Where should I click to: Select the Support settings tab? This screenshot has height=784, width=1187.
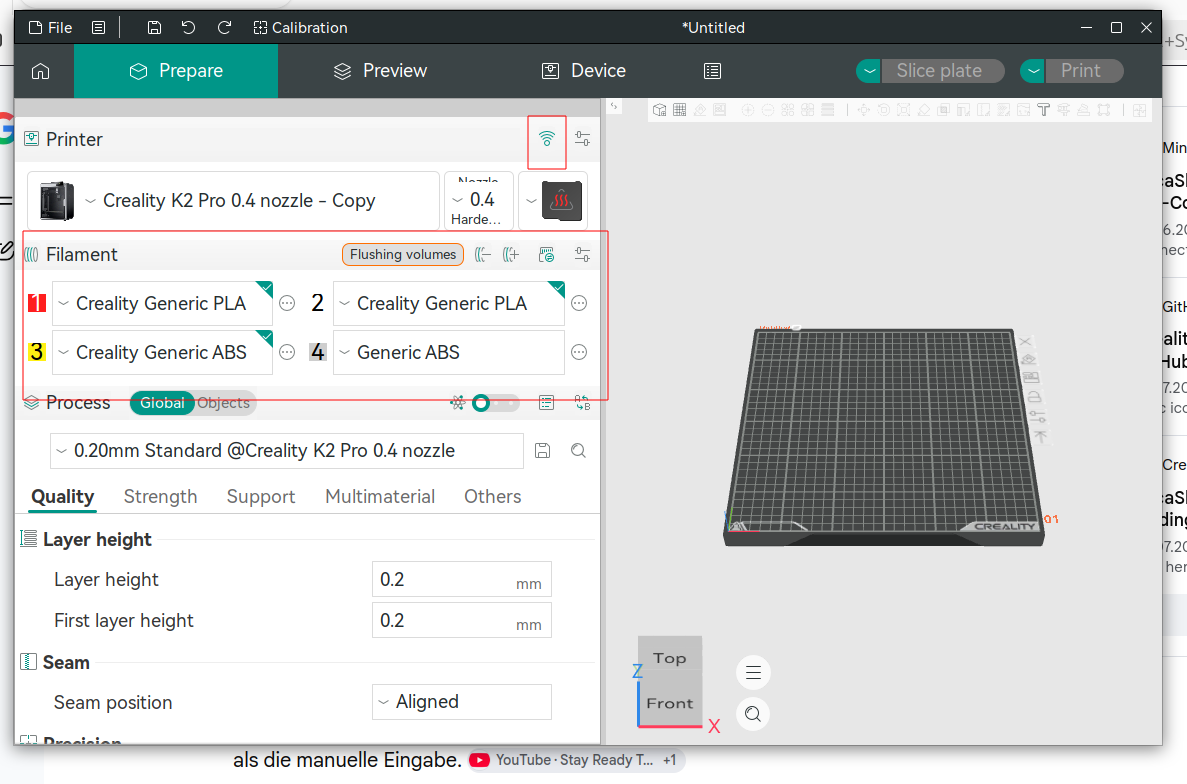[x=261, y=497]
